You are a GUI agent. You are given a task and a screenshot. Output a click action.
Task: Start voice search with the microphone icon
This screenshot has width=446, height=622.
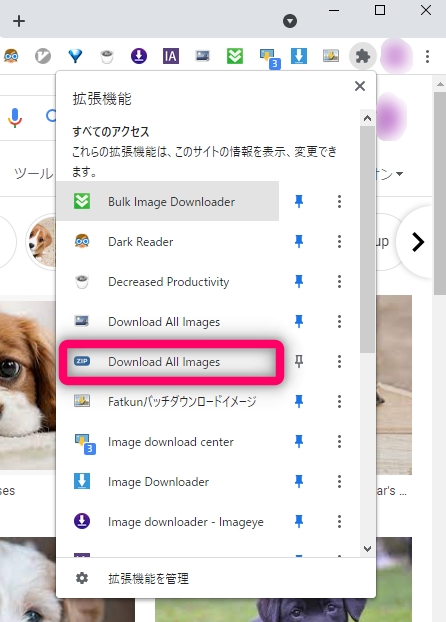coord(15,117)
